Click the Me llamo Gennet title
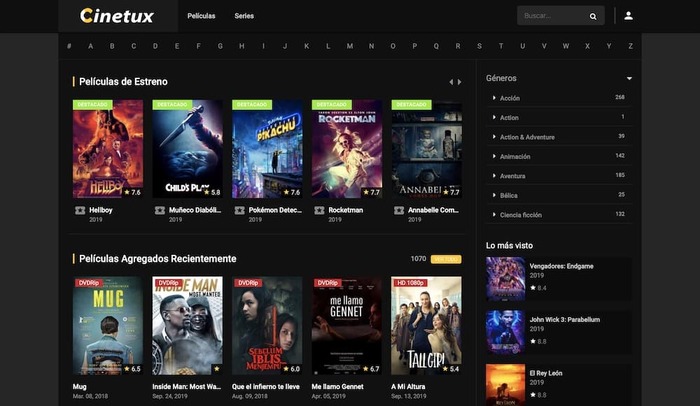Screen dimensions: 700x406 (x=338, y=387)
